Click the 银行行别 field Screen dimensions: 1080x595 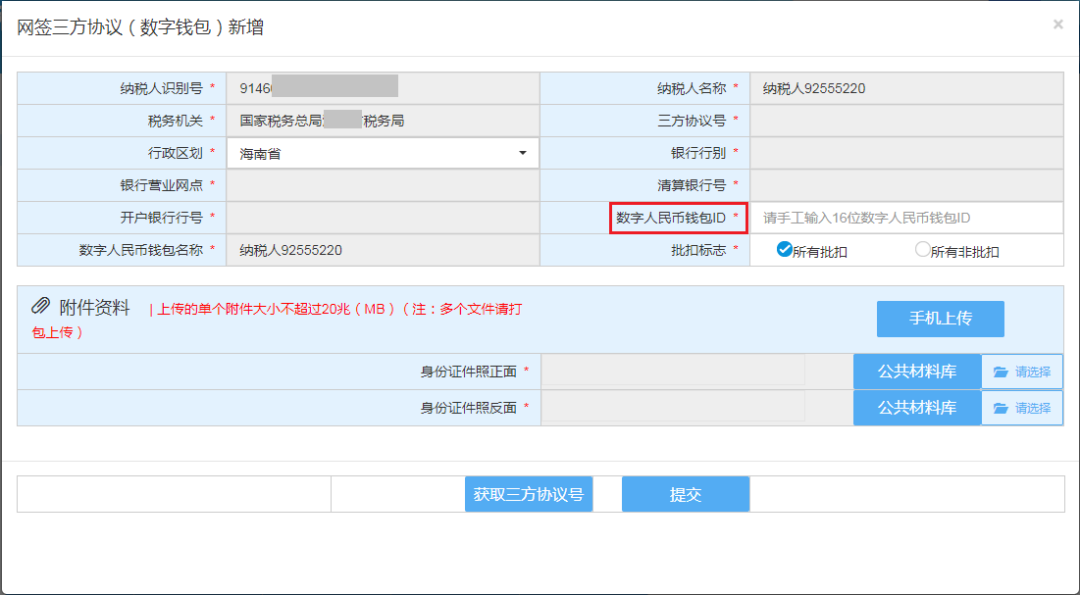pyautogui.click(x=905, y=153)
